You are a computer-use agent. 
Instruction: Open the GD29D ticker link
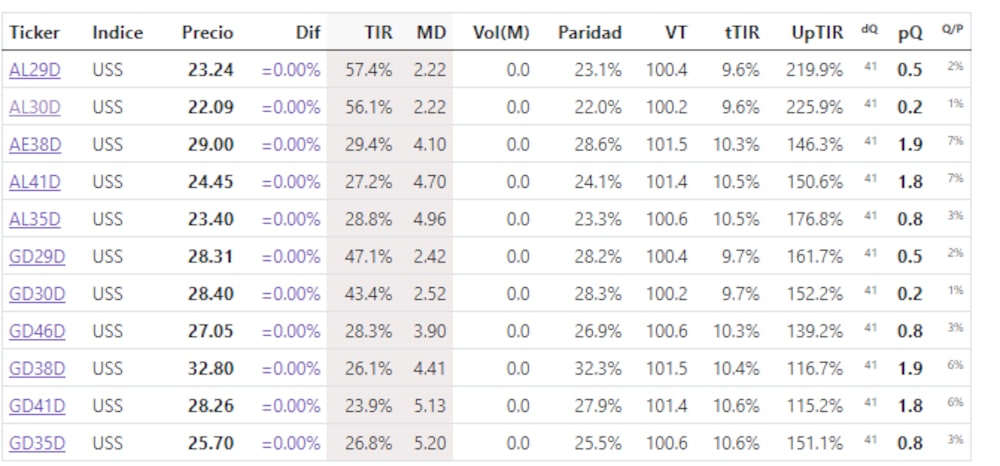click(37, 257)
